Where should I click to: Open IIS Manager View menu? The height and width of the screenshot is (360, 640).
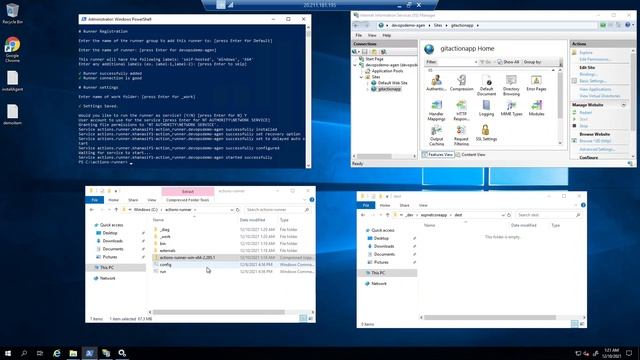pyautogui.click(x=372, y=36)
